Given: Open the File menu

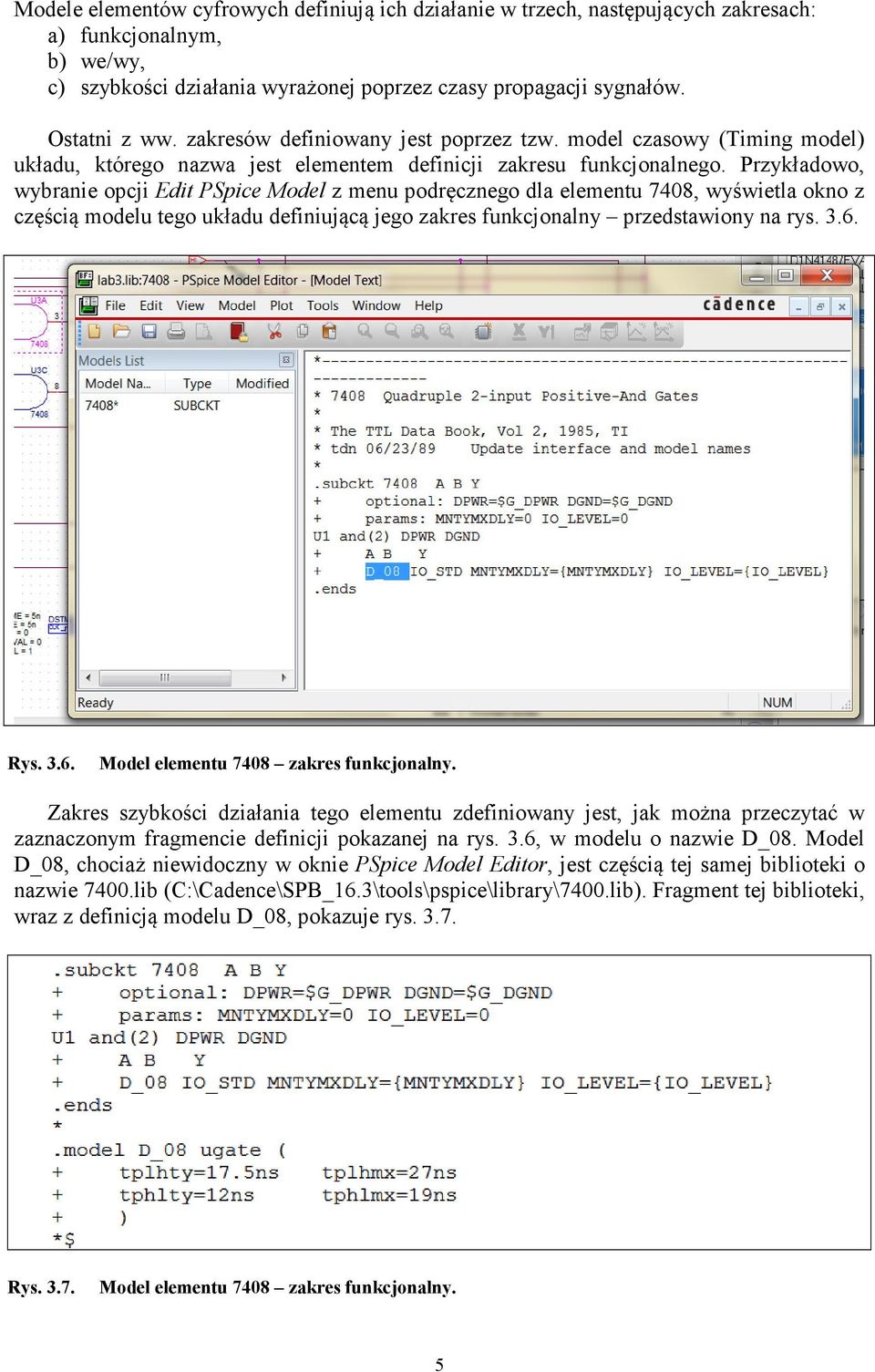Looking at the screenshot, I should pos(116,305).
